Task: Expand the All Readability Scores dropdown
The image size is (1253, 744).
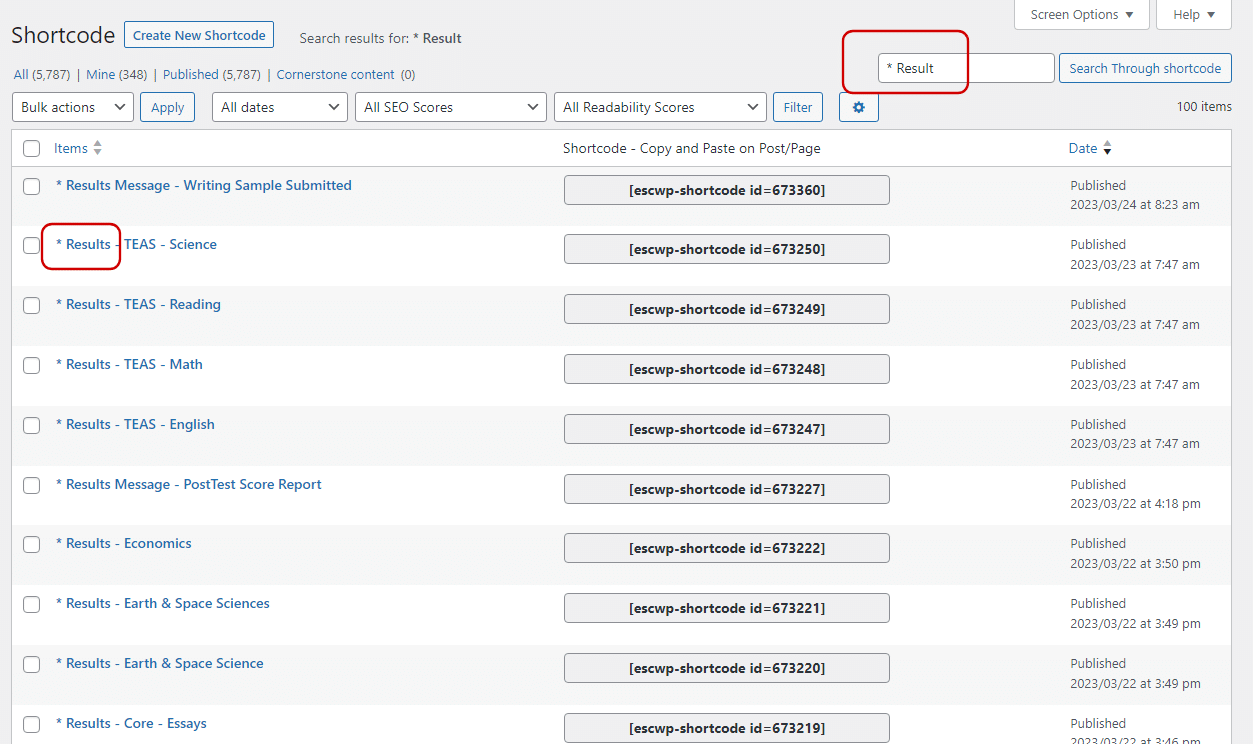Action: coord(660,107)
